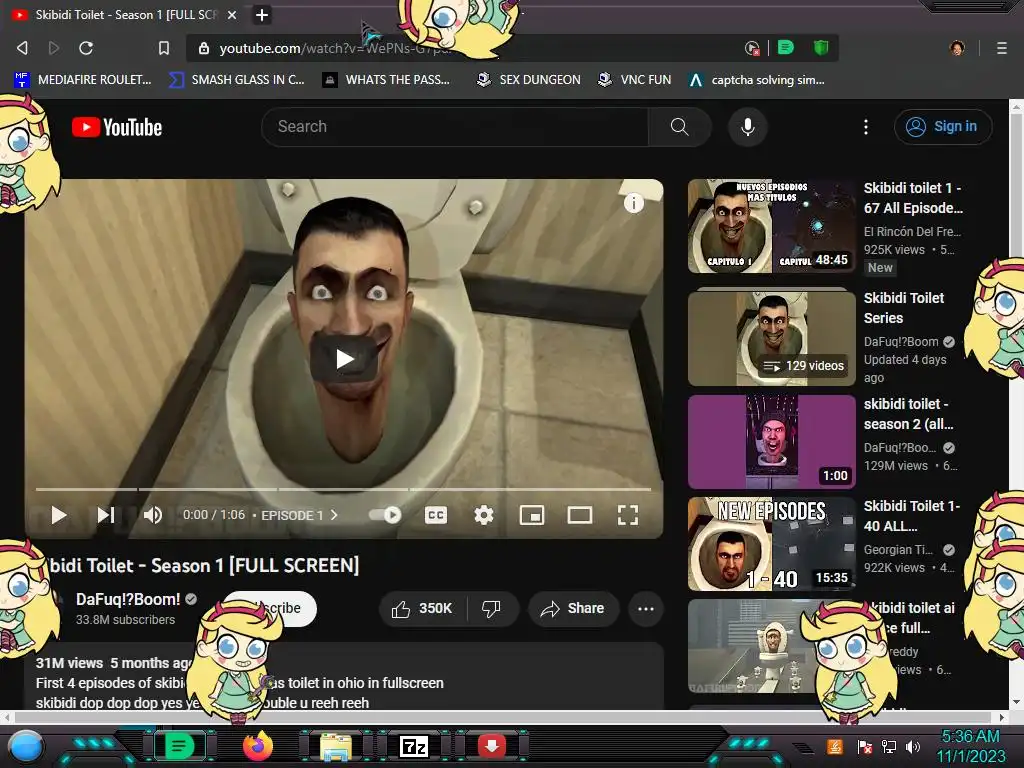Open more actions three-dot button under video
This screenshot has width=1024, height=768.
click(x=646, y=609)
